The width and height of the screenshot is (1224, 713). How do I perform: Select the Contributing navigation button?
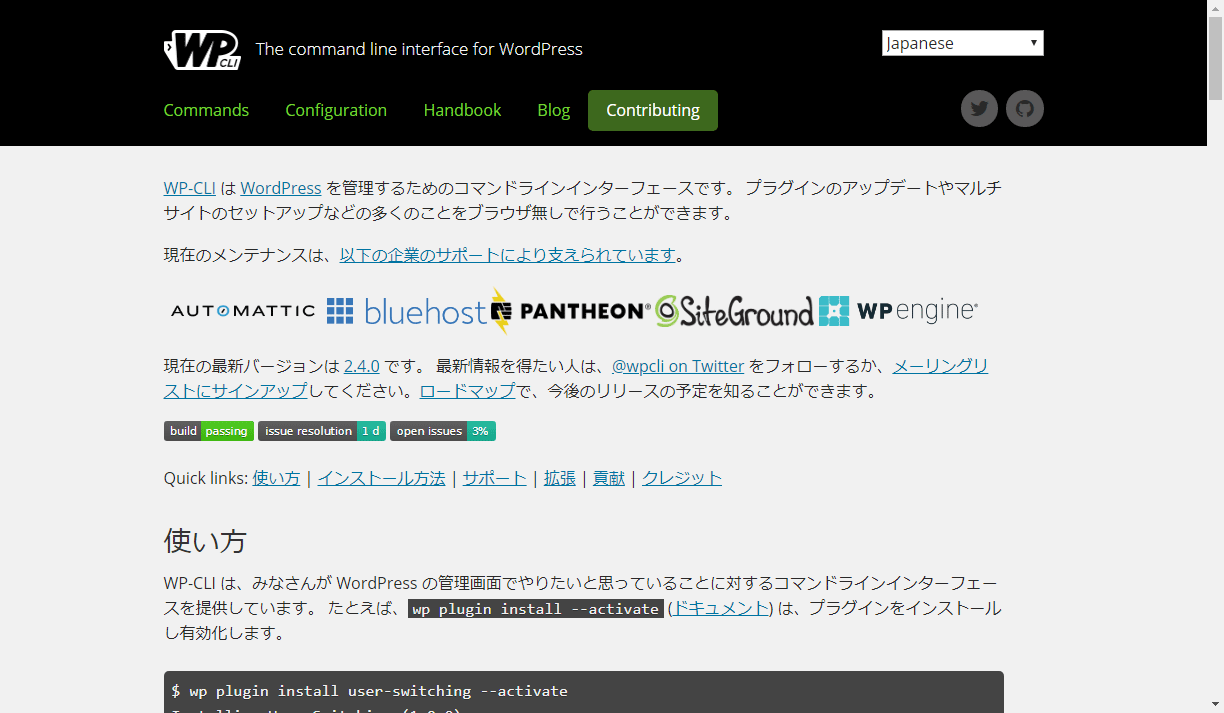[x=653, y=110]
